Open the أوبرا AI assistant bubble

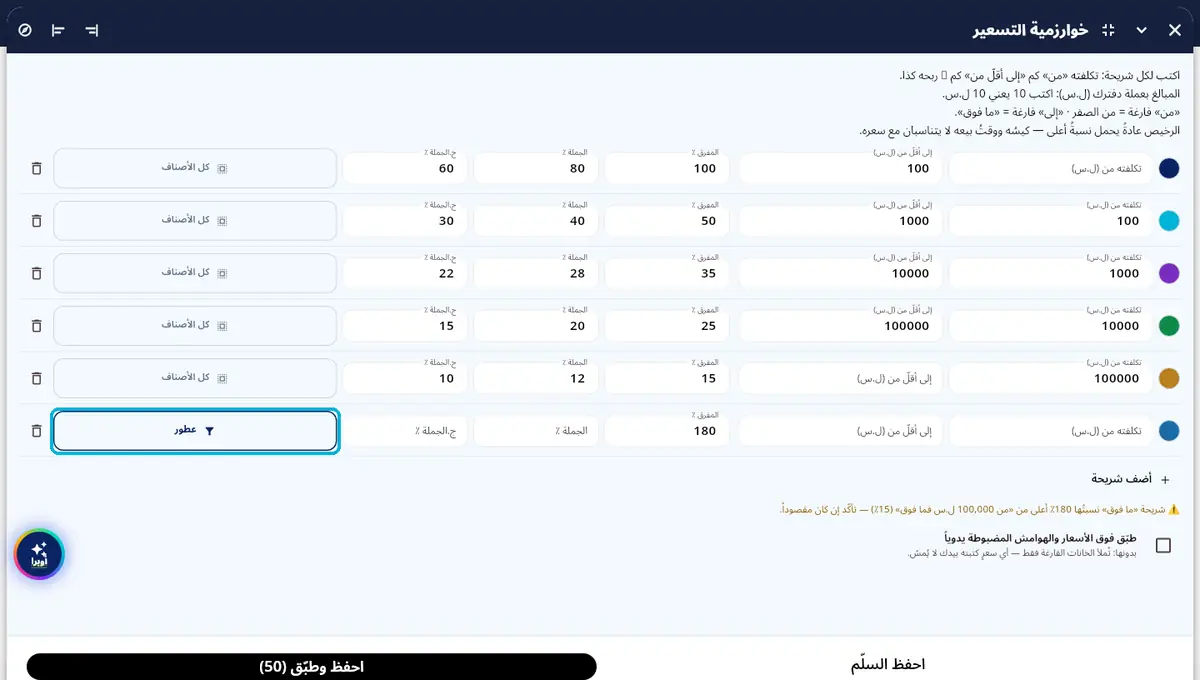pyautogui.click(x=39, y=554)
